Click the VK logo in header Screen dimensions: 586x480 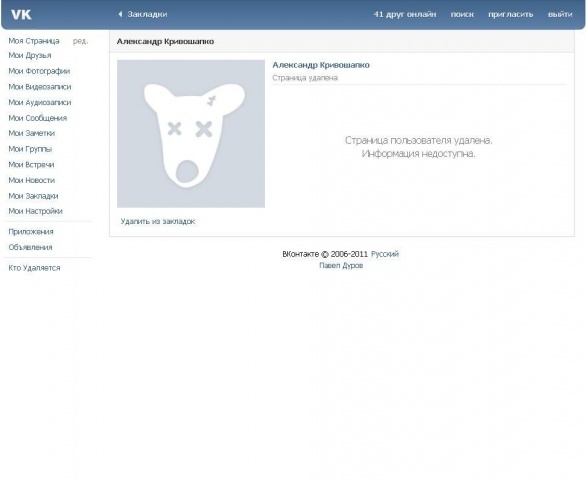[21, 15]
